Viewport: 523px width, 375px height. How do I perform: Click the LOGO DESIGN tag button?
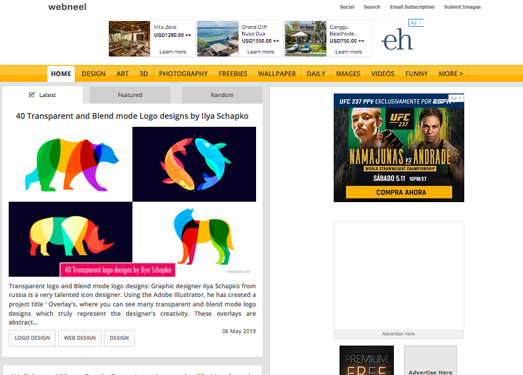point(32,338)
